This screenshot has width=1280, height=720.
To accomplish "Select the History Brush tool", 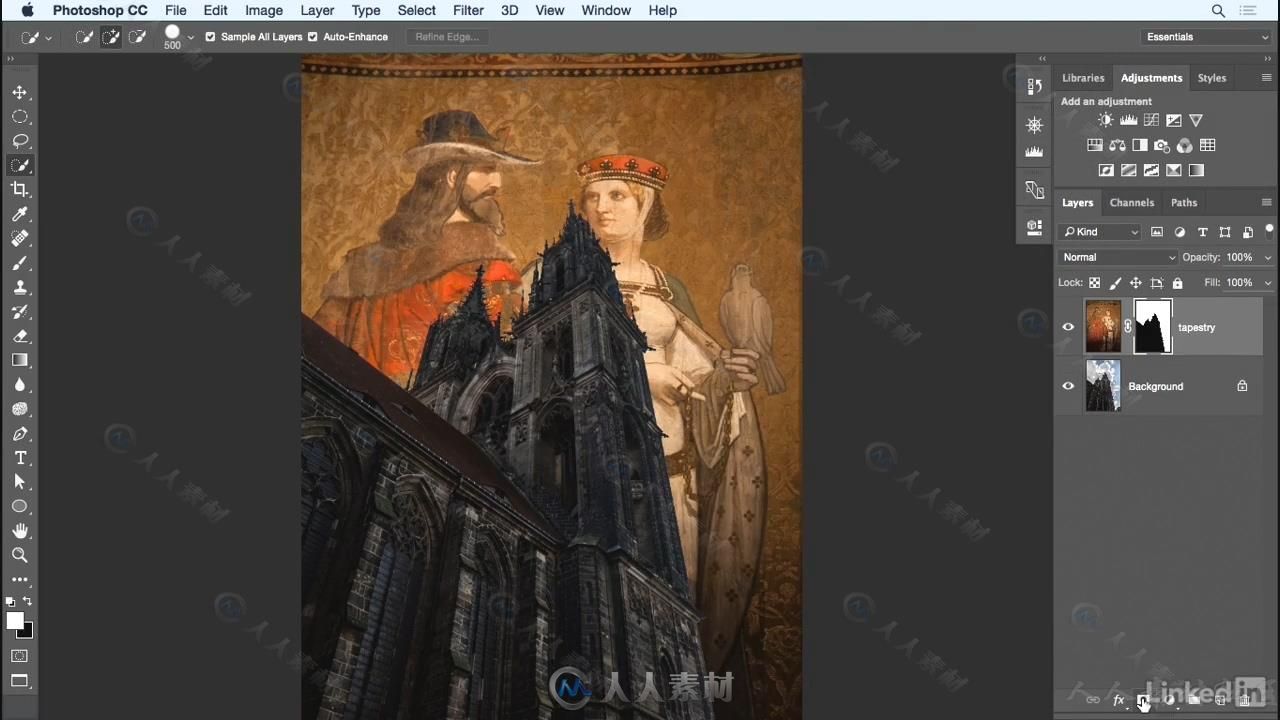I will click(19, 311).
